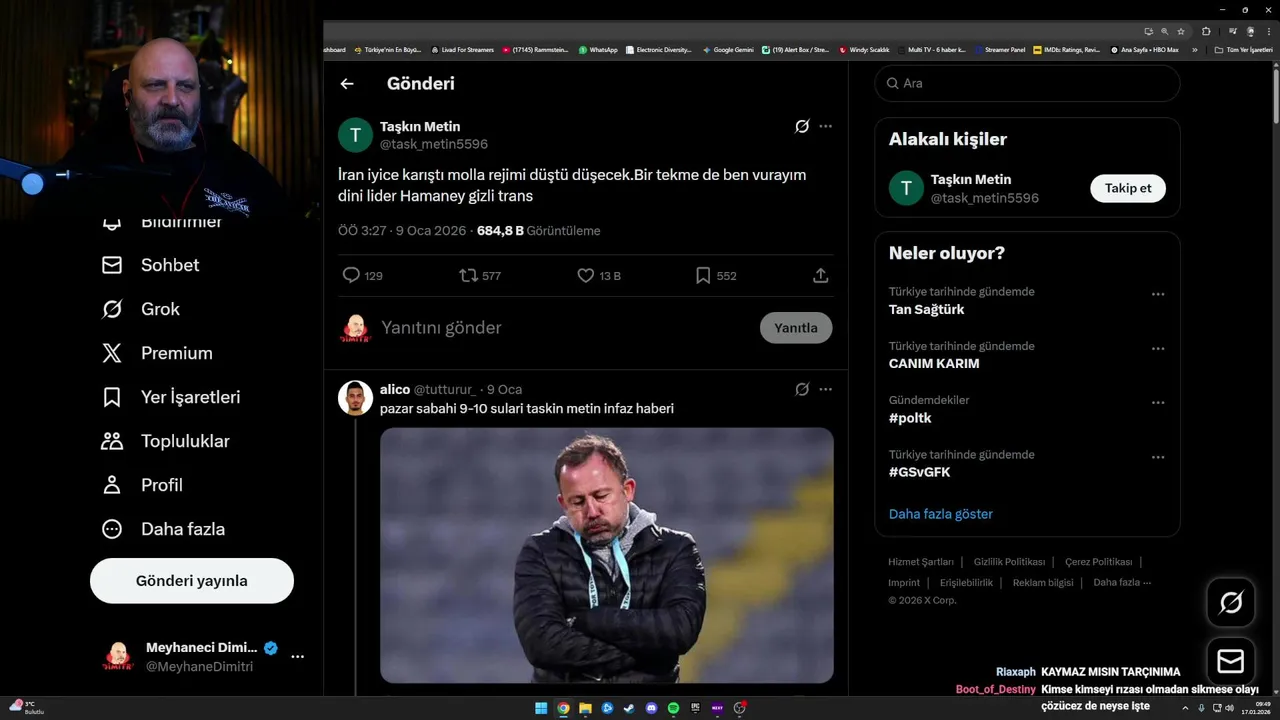Open the floating messages envelope button
1280x720 pixels.
pyautogui.click(x=1231, y=661)
